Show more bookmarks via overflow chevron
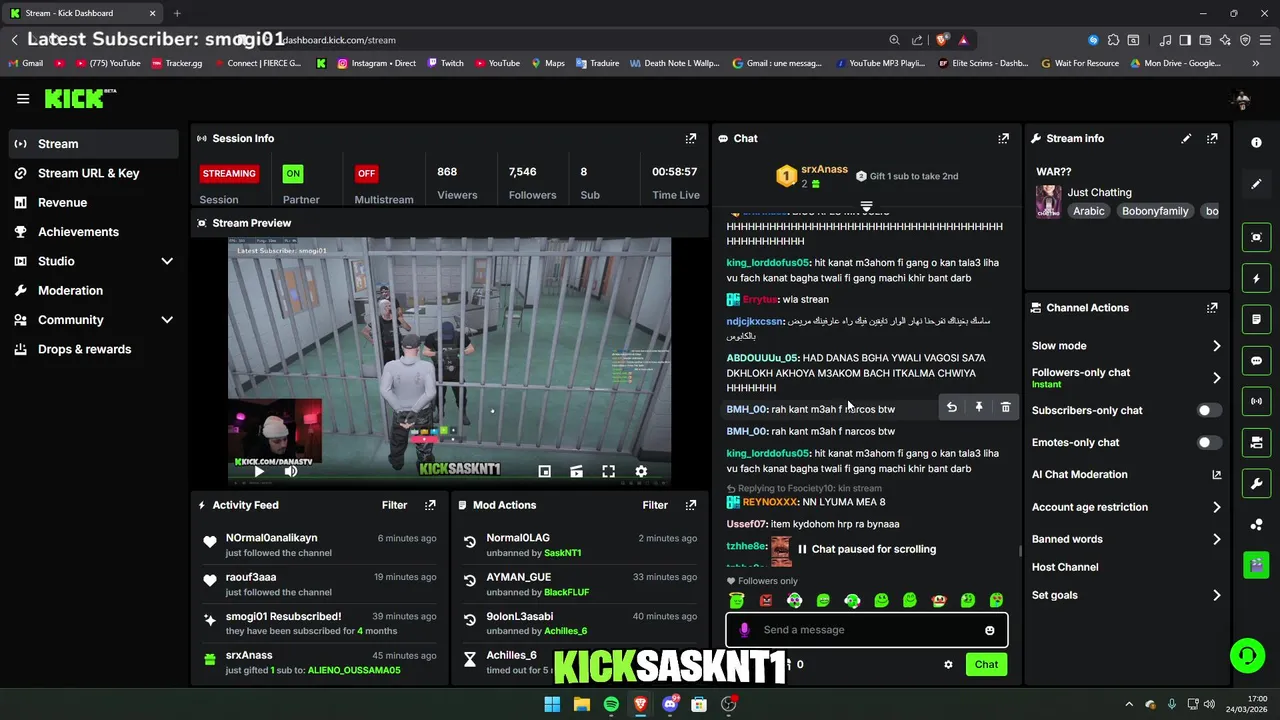 [1256, 63]
